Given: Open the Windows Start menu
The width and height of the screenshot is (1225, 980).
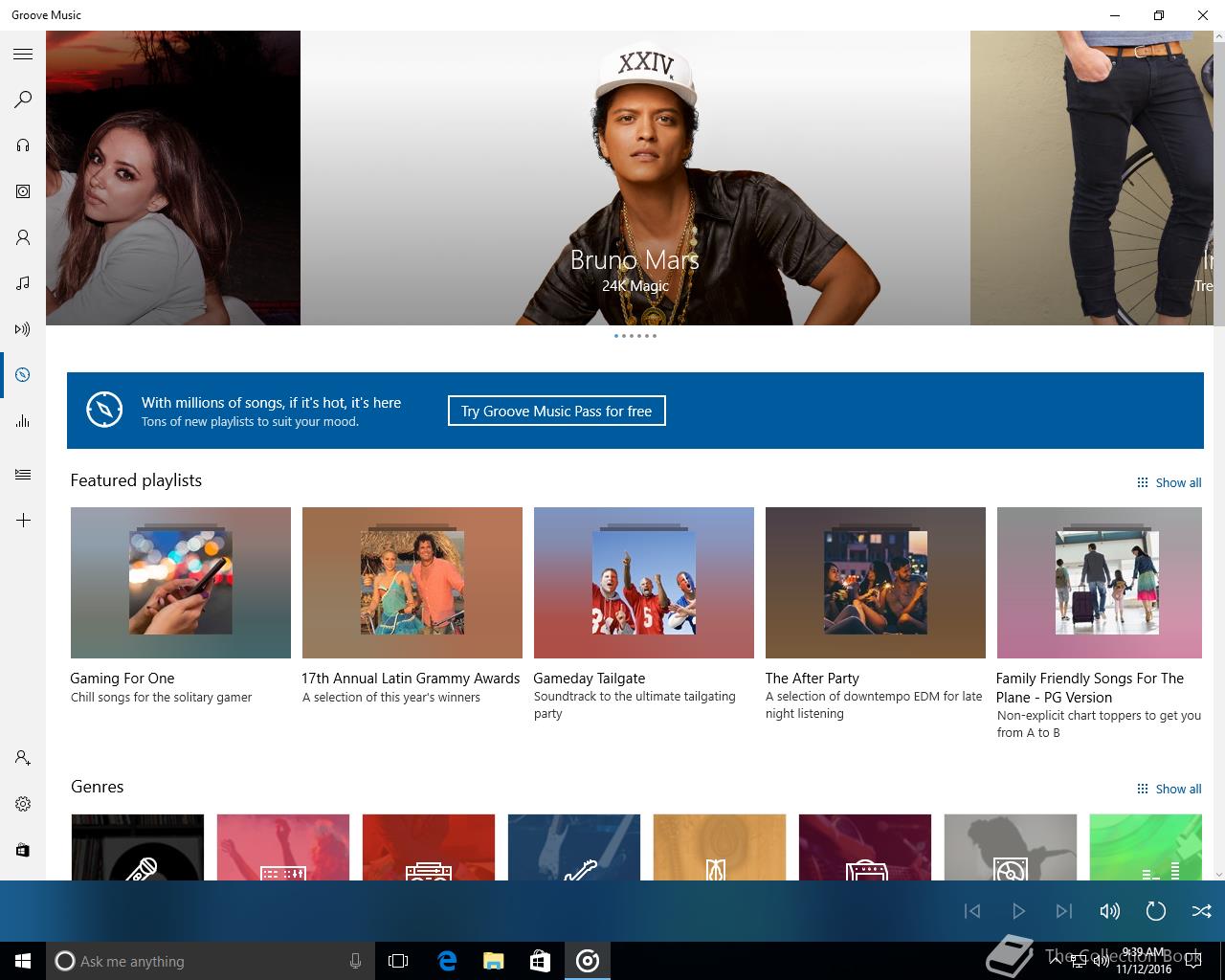Looking at the screenshot, I should pos(23,961).
